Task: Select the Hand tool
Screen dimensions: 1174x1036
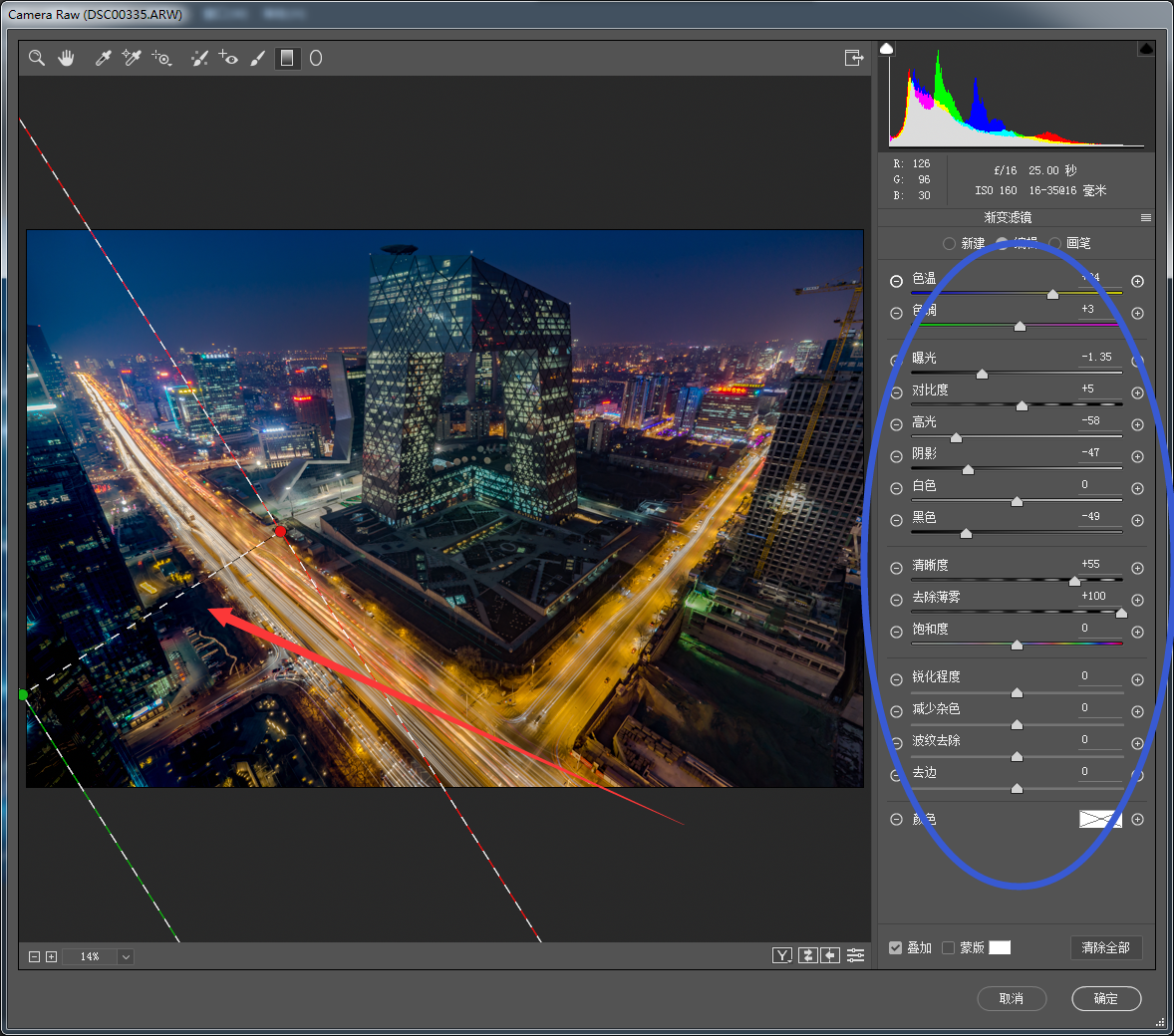Action: click(x=66, y=58)
